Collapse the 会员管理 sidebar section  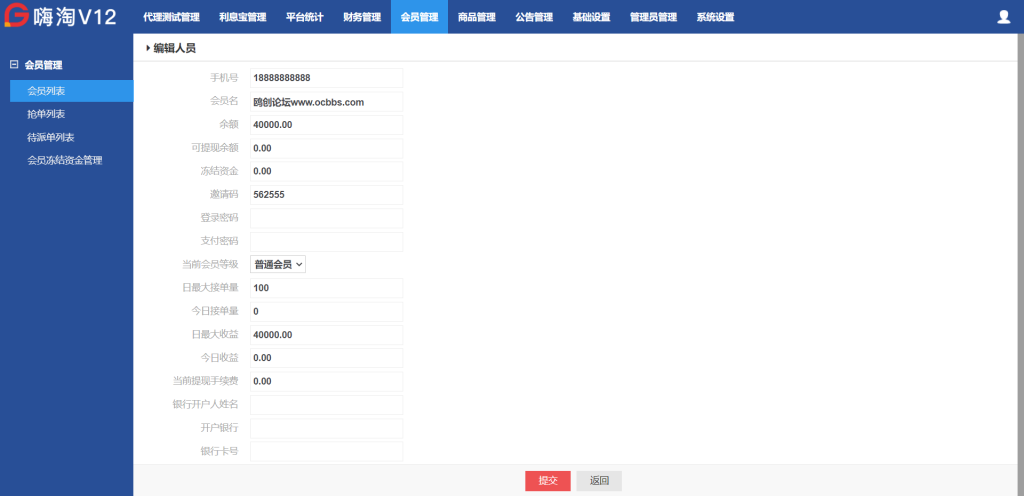14,64
